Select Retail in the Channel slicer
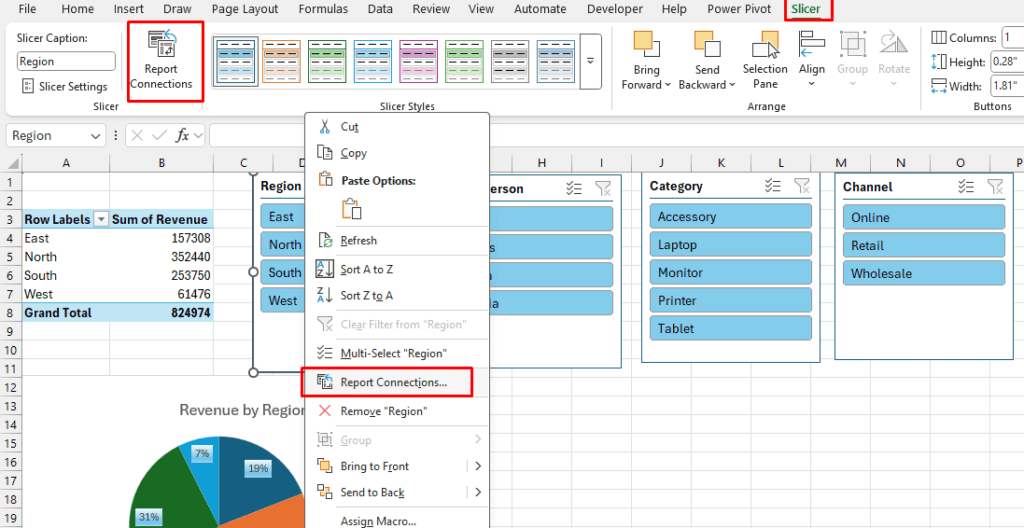This screenshot has width=1024, height=528. 924,246
